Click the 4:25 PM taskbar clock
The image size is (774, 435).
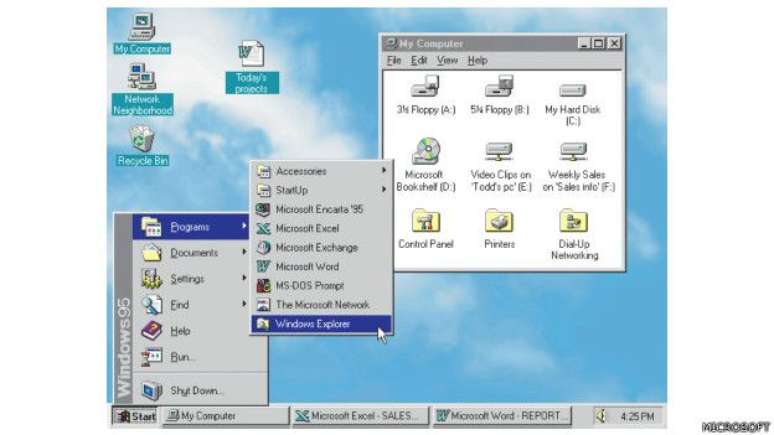pos(637,417)
